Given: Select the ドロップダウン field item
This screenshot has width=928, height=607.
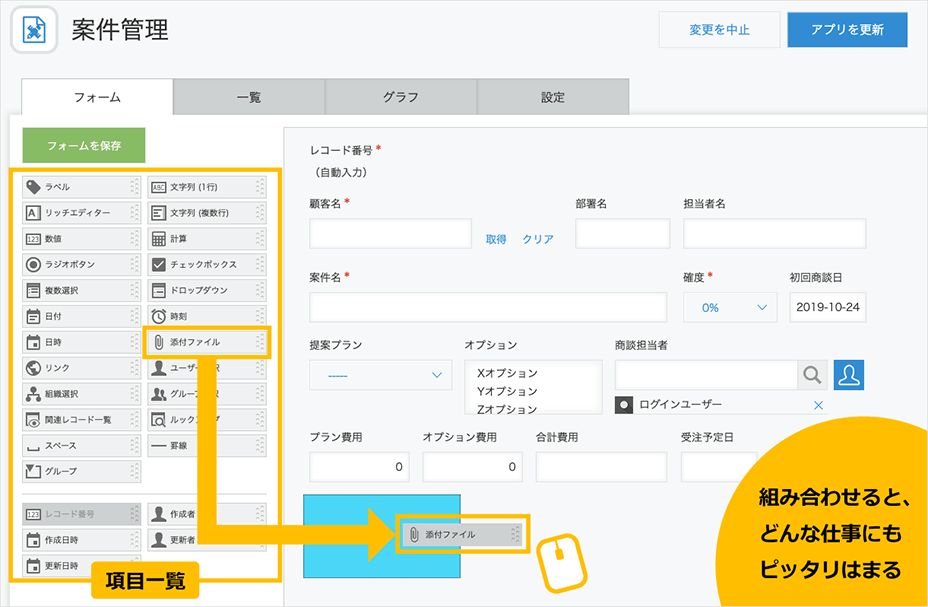Looking at the screenshot, I should coord(203,290).
